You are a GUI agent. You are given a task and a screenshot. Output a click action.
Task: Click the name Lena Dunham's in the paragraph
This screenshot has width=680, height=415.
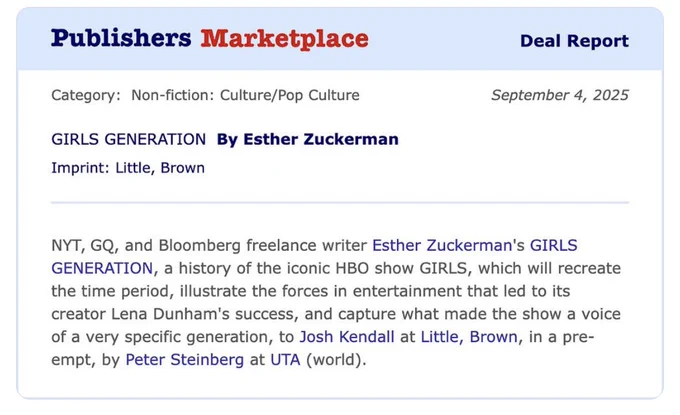170,314
